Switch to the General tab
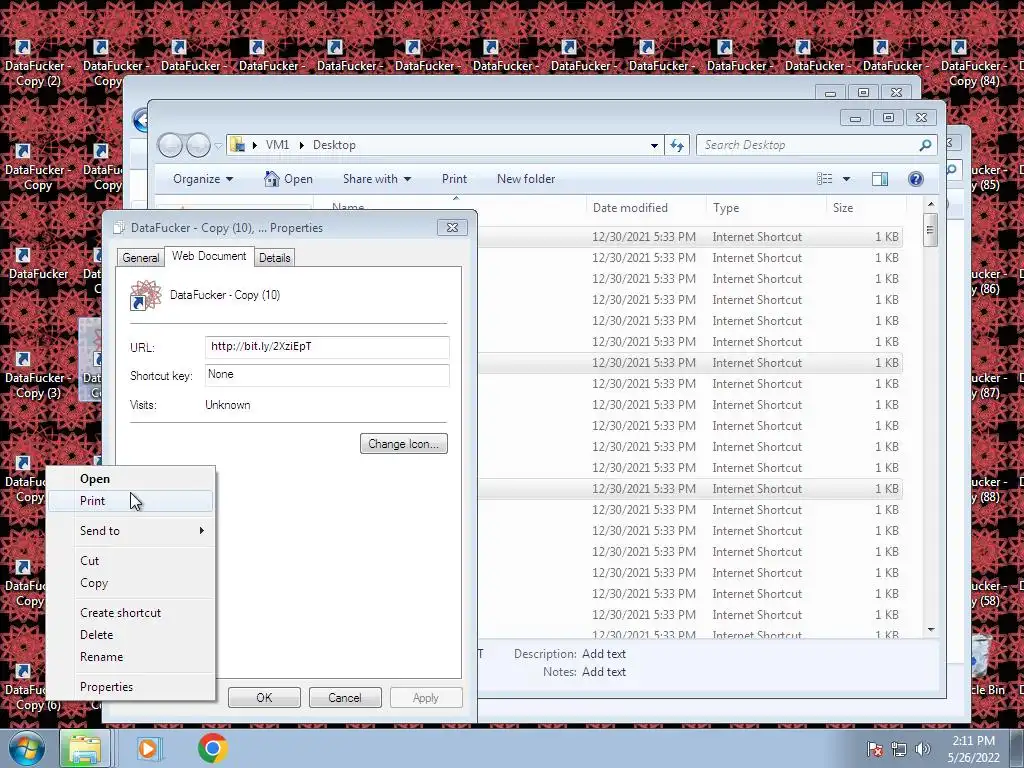Viewport: 1024px width, 768px height. pyautogui.click(x=140, y=258)
